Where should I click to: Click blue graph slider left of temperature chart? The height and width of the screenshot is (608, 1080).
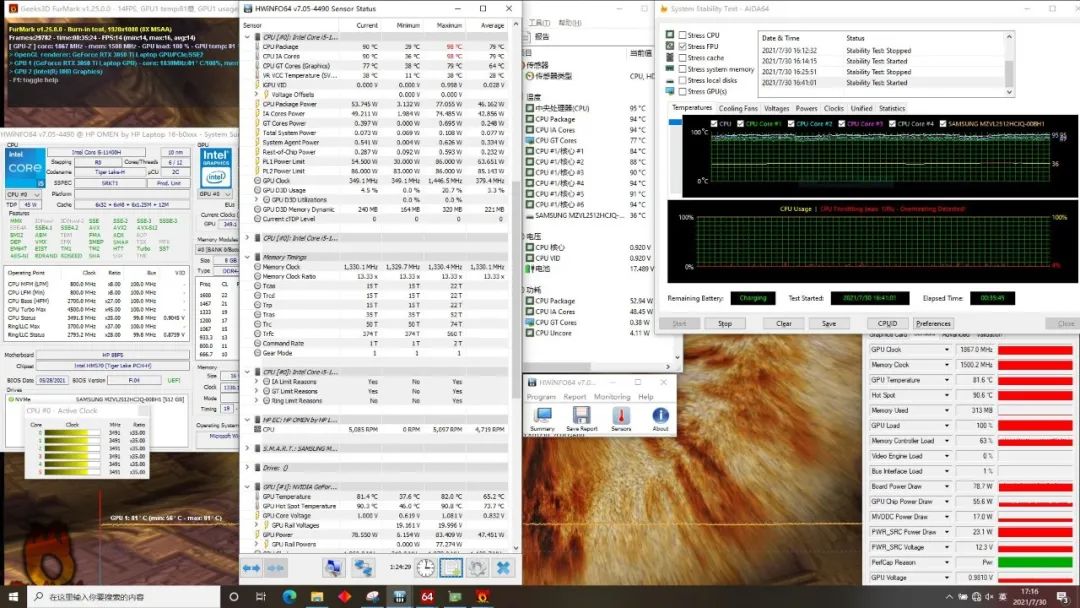(x=675, y=123)
